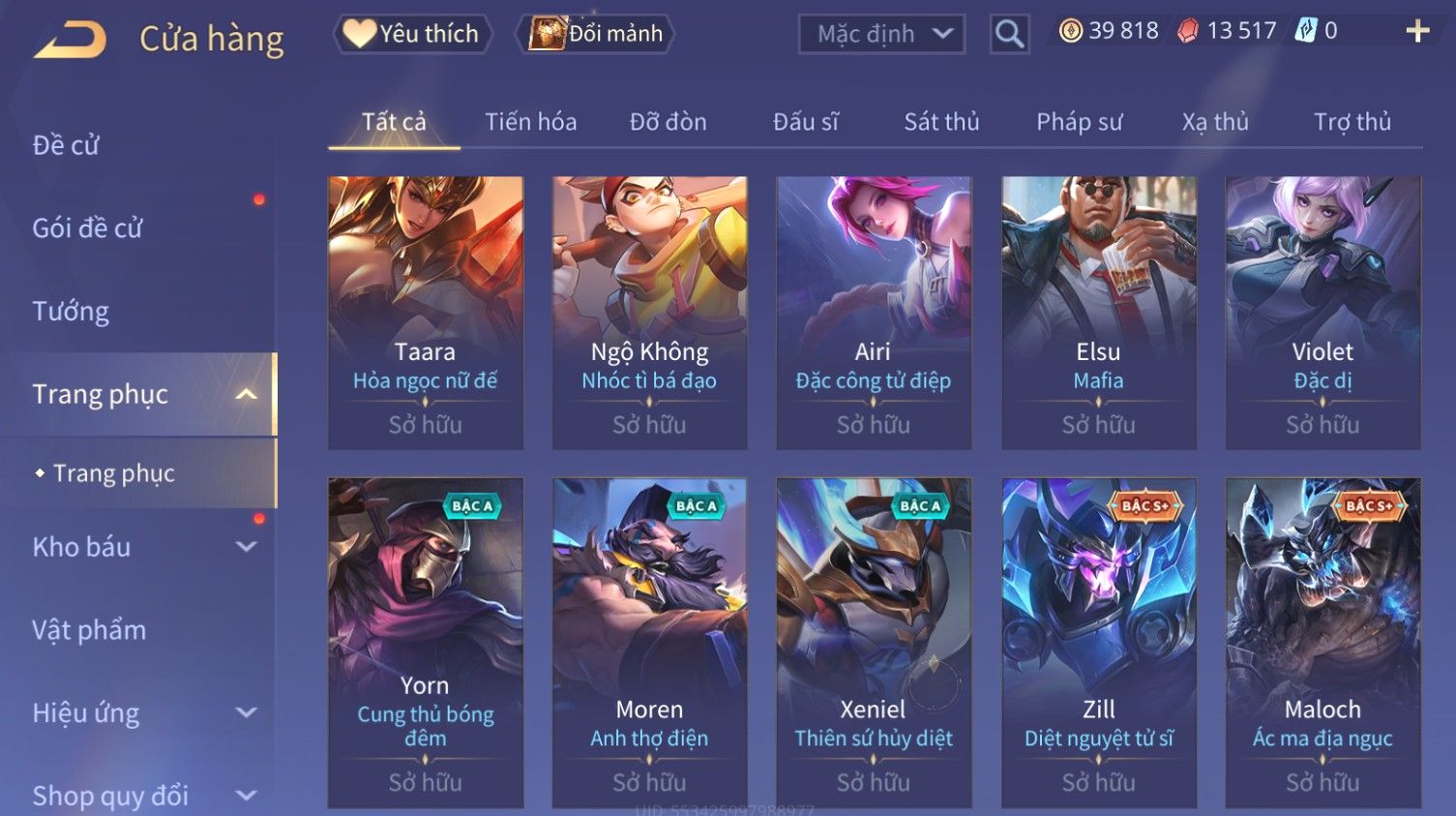Screen dimensions: 1456x816
Task: Click the golden back arrow icon
Action: click(x=70, y=40)
